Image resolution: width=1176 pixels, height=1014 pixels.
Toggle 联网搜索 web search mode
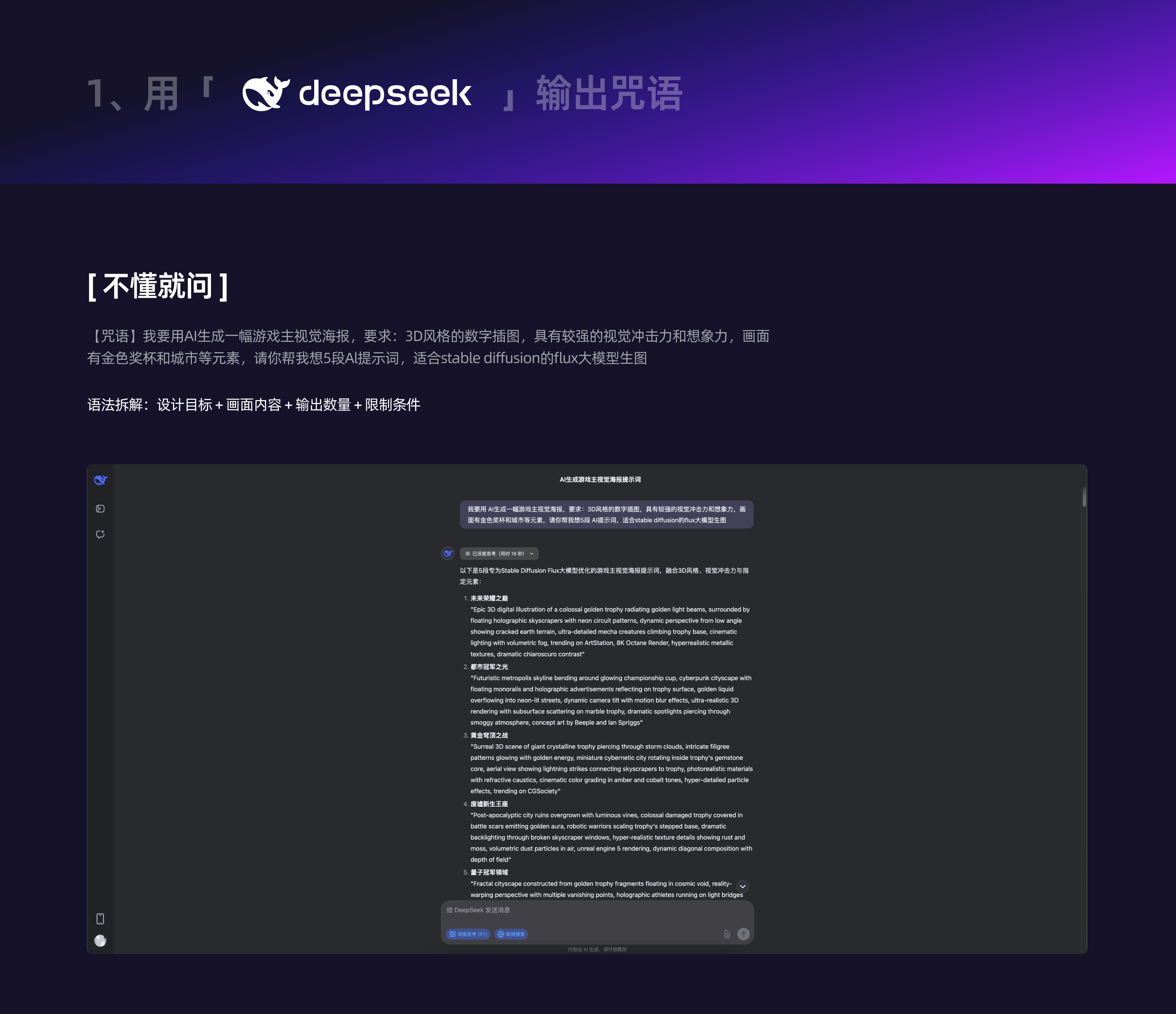[511, 934]
